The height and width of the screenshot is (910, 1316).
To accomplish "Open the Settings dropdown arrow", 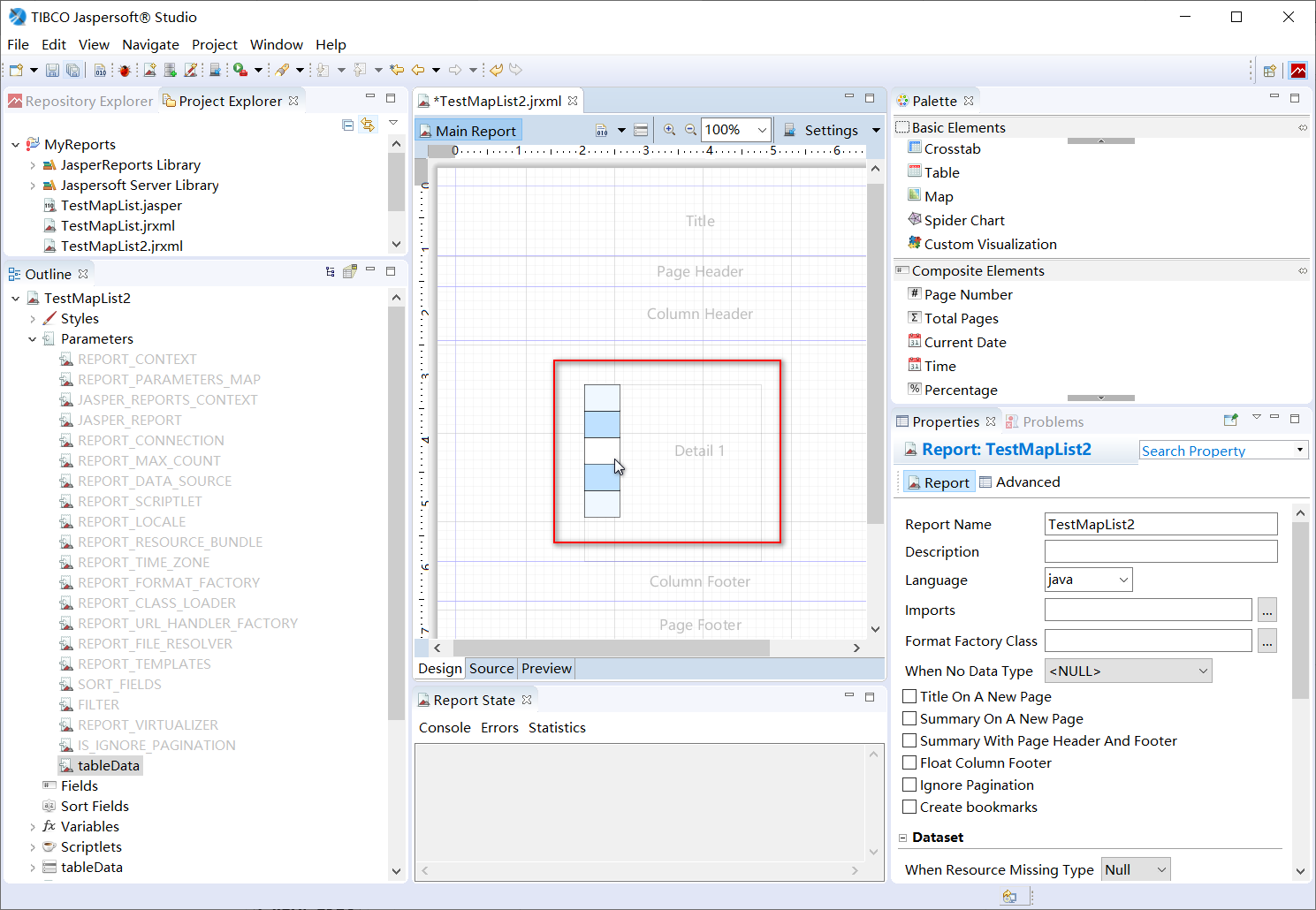I will coord(876,130).
